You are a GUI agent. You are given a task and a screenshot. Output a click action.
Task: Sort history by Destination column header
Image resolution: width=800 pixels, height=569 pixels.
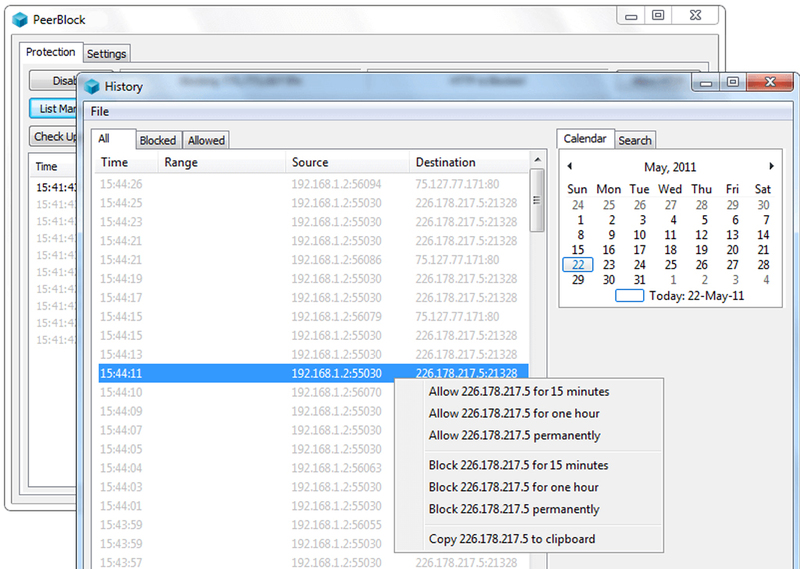[468, 162]
